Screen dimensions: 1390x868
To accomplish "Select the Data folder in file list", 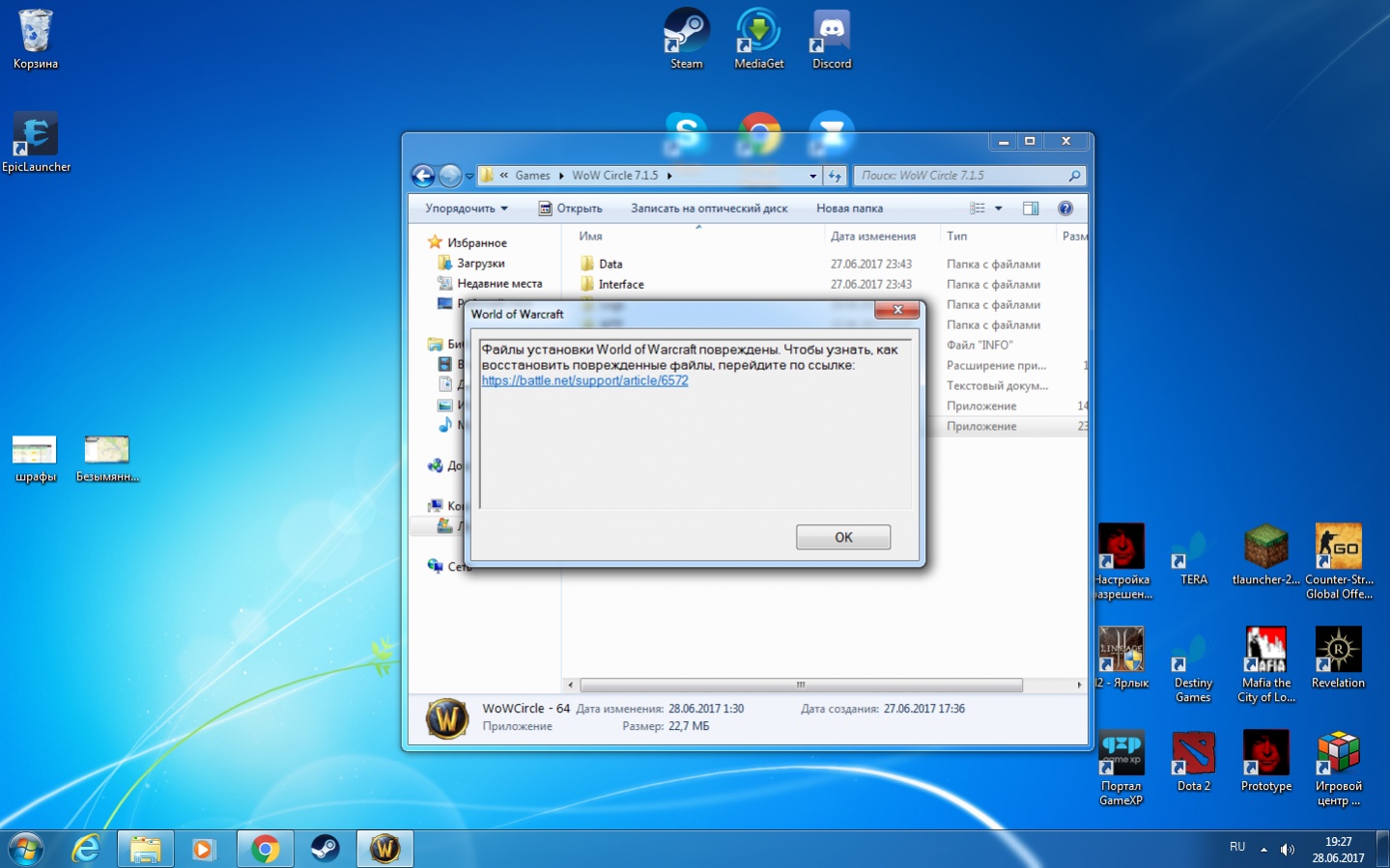I will pyautogui.click(x=610, y=264).
